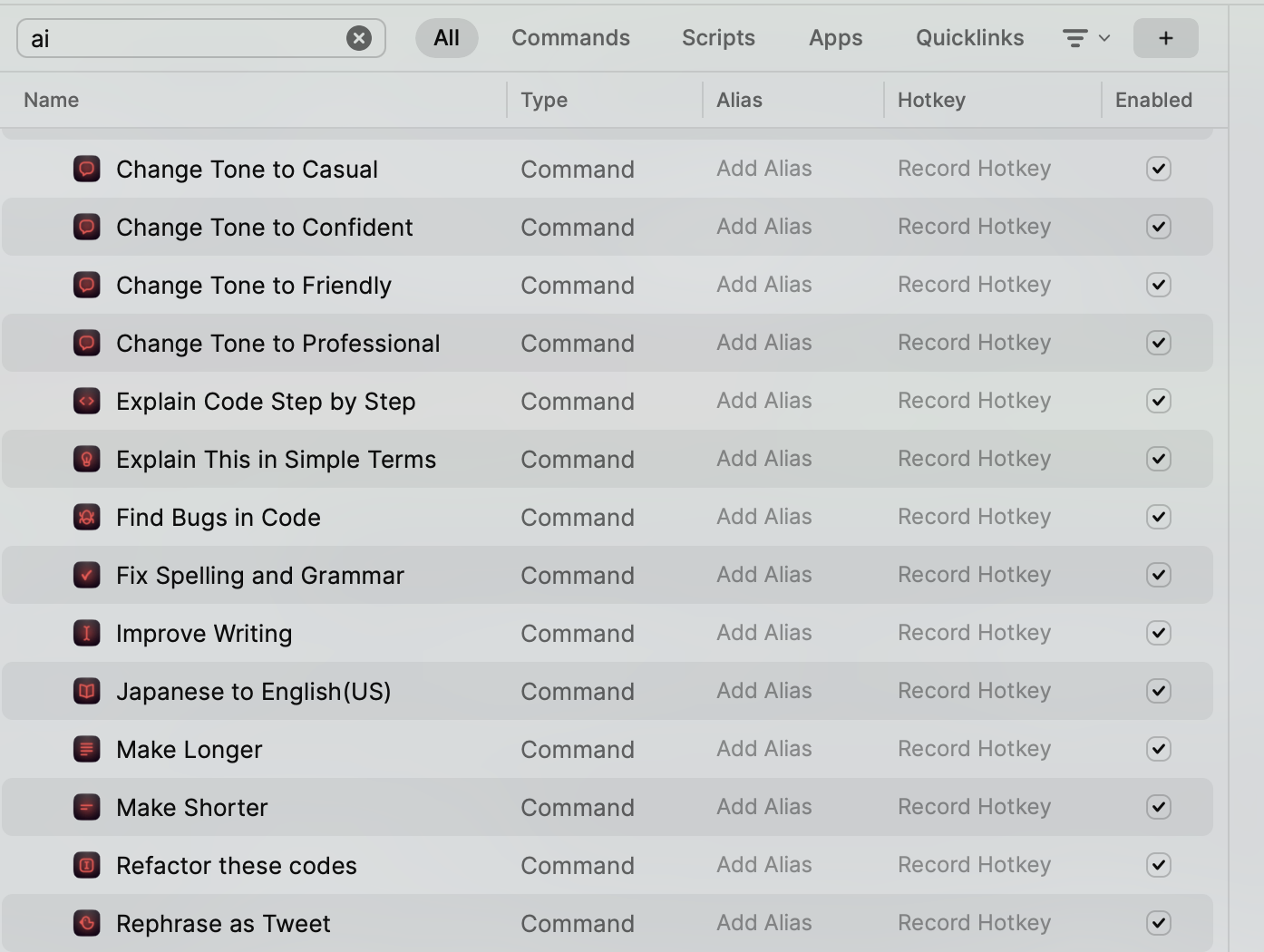Click the Japanese to English(US) book icon

[86, 691]
